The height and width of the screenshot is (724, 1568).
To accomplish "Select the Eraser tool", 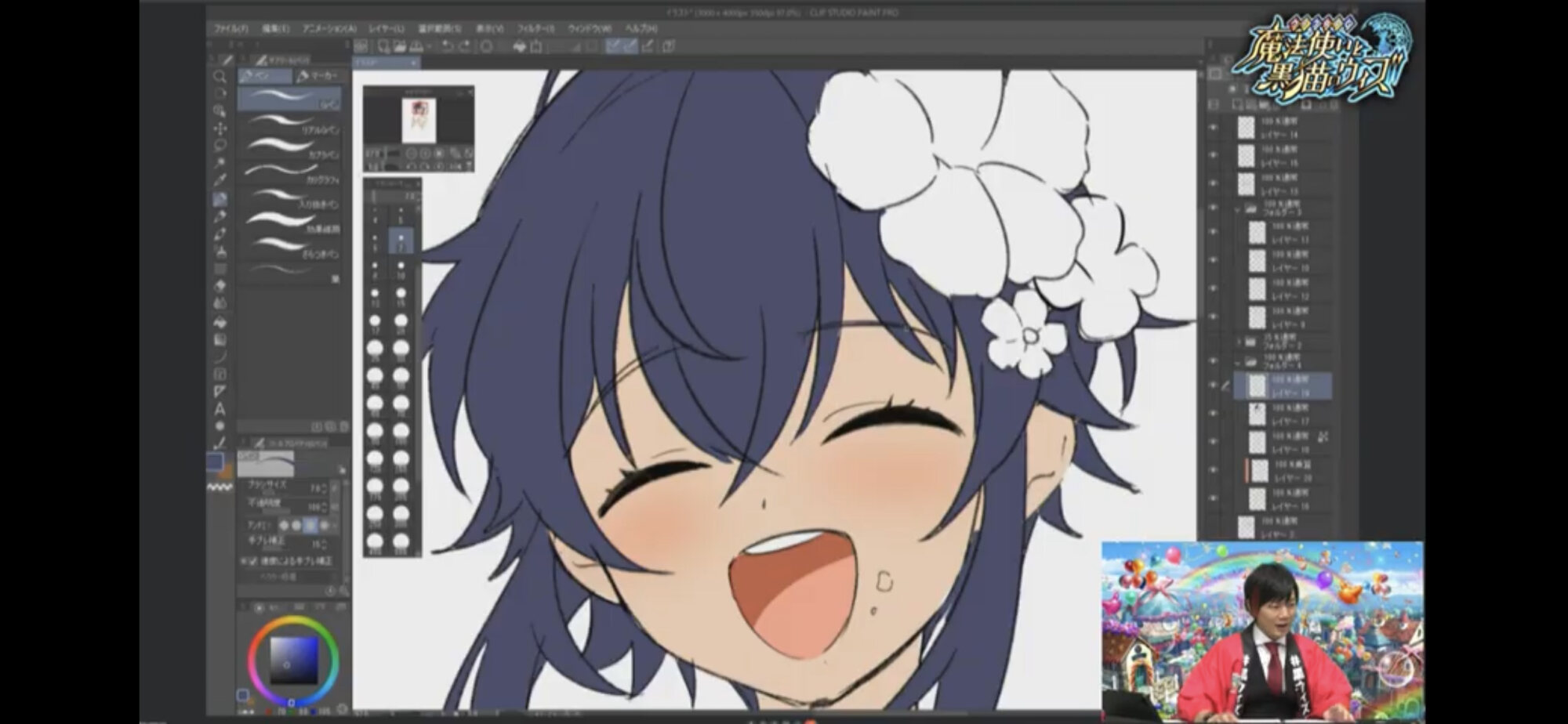I will pos(220,287).
